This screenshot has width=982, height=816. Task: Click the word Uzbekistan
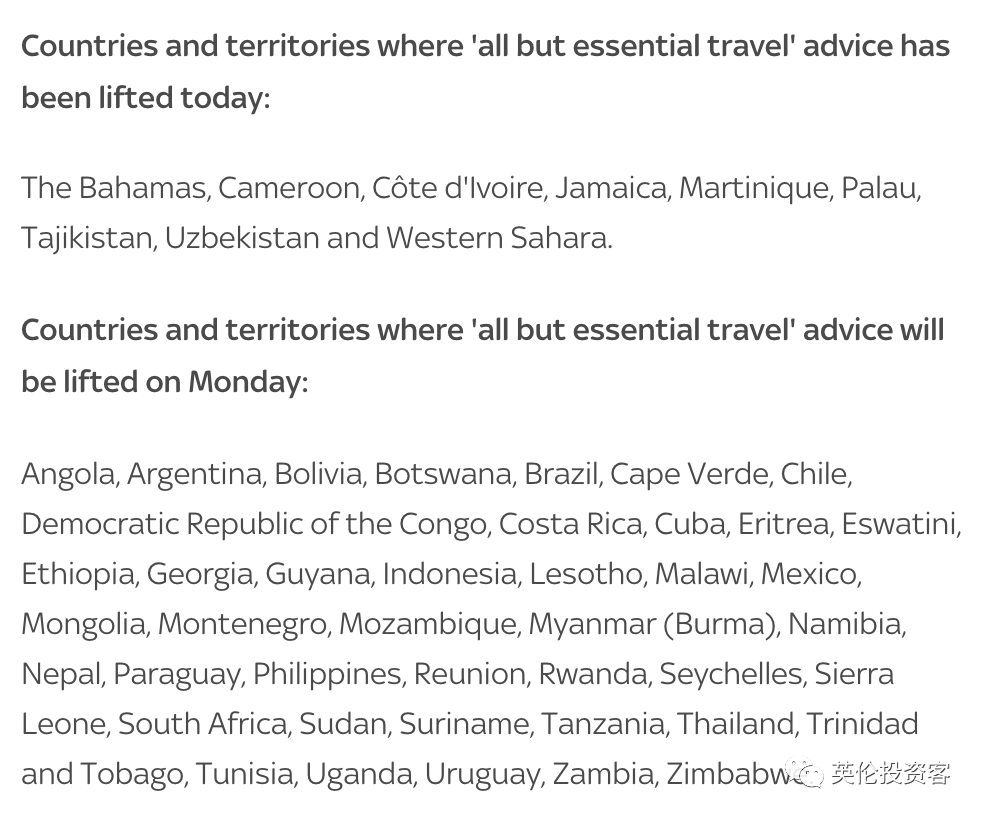(242, 237)
